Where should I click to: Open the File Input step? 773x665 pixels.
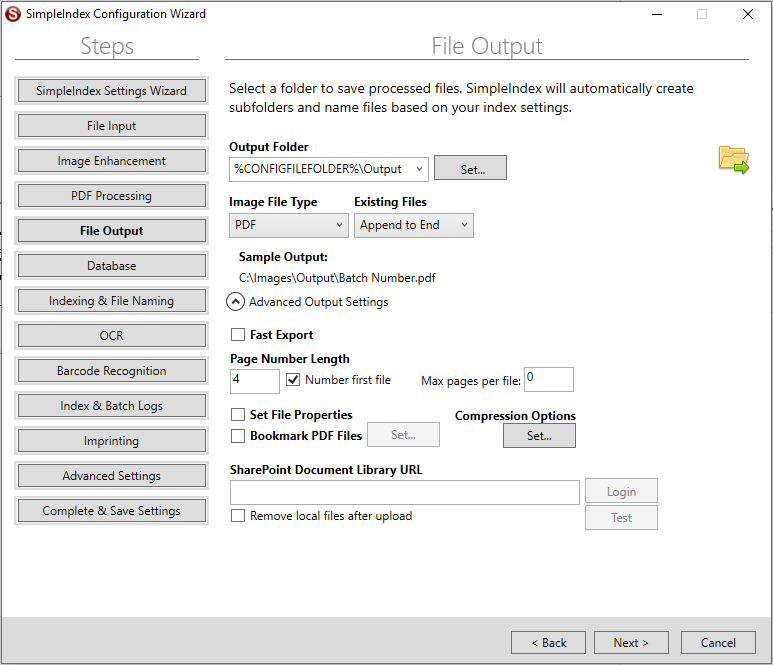111,126
